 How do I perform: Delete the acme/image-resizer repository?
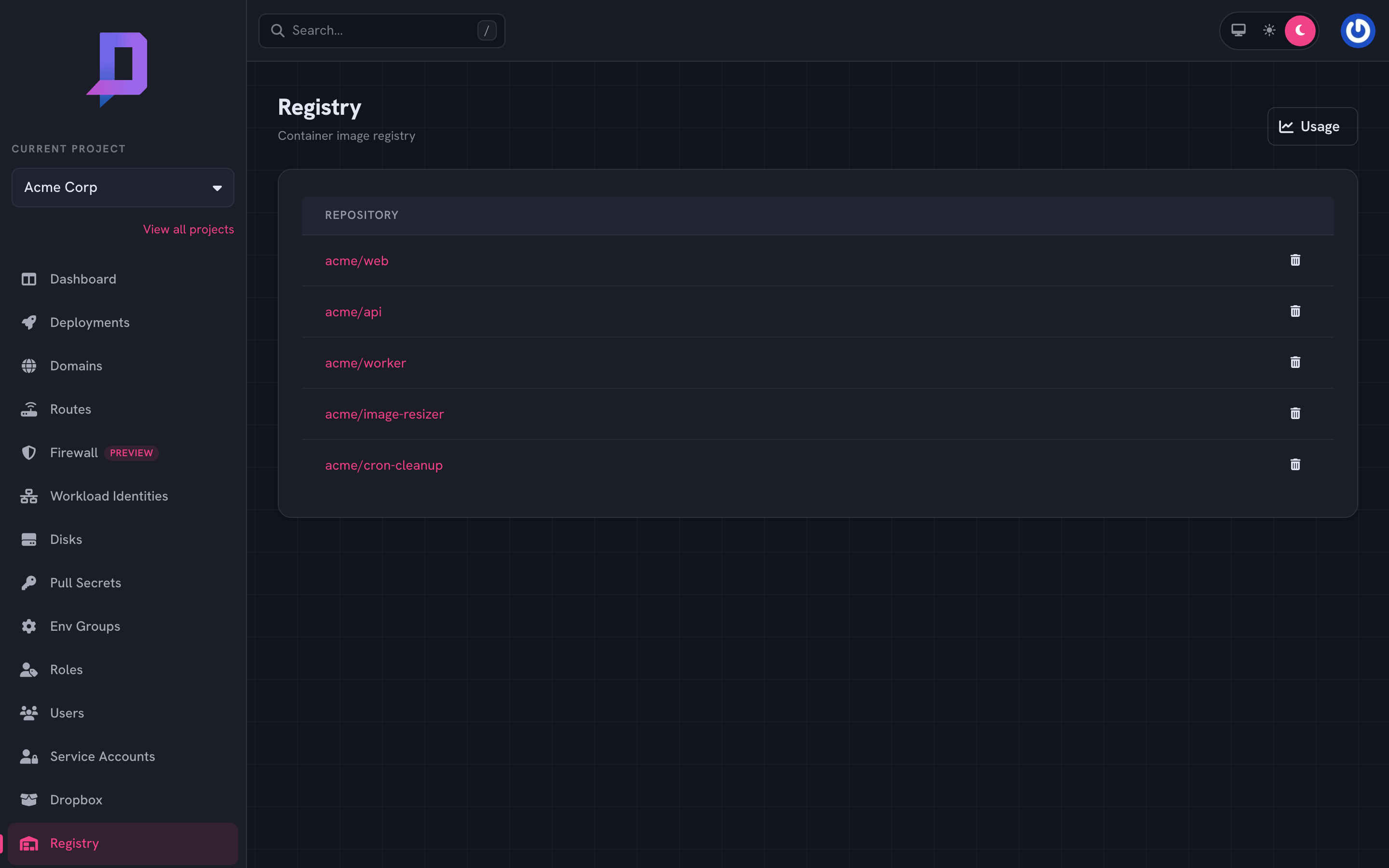[1295, 413]
